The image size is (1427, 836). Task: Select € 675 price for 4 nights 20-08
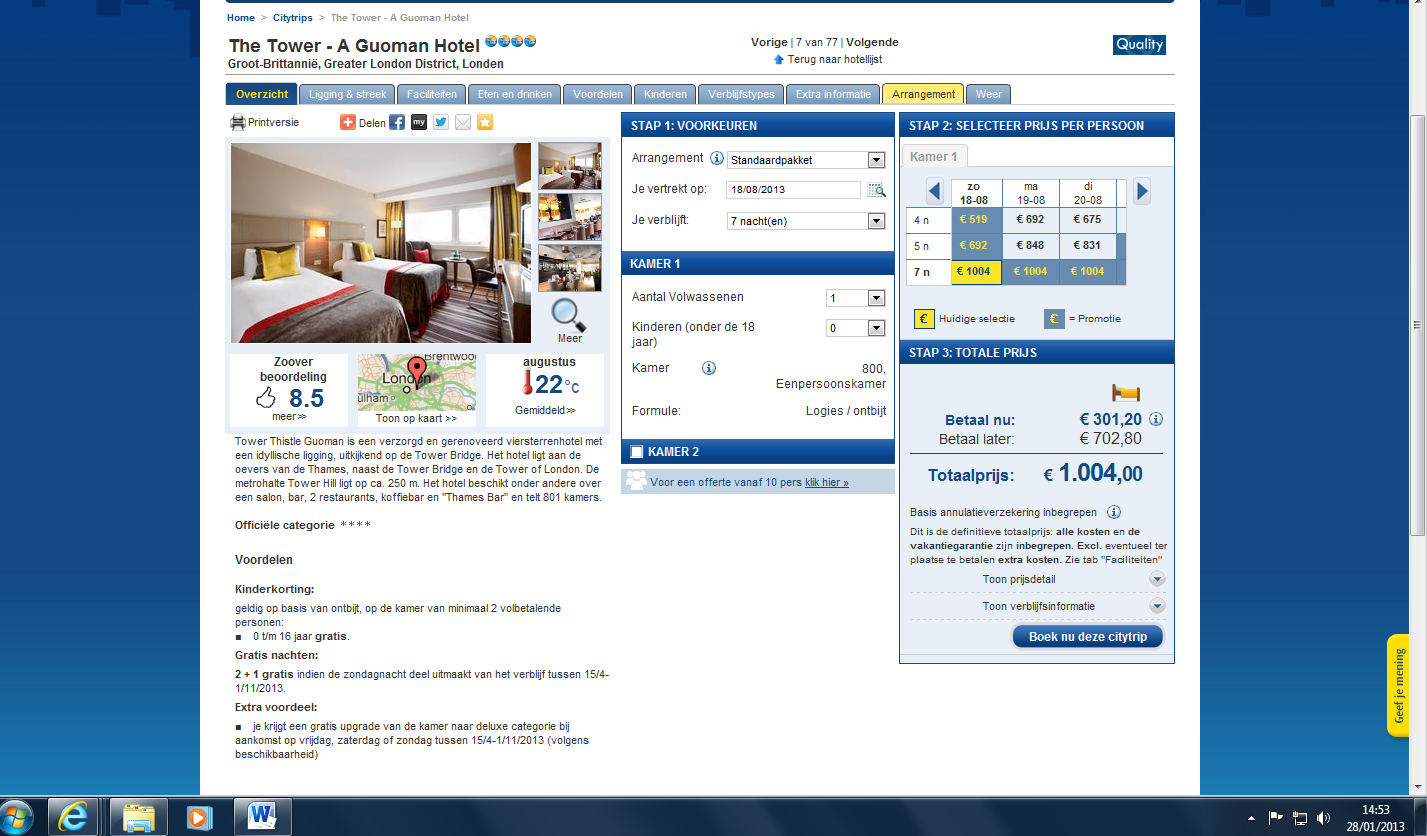pyautogui.click(x=1086, y=219)
